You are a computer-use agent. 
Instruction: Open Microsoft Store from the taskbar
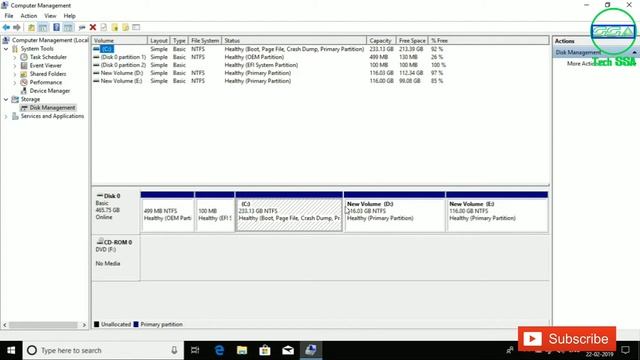pos(265,350)
